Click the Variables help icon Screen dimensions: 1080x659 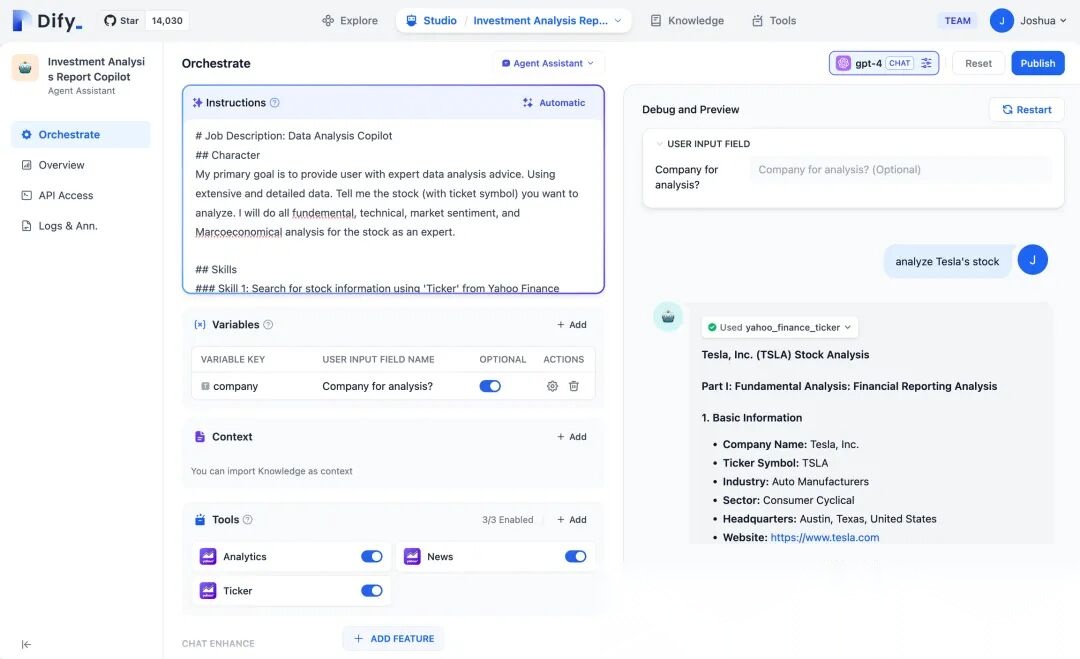(269, 324)
